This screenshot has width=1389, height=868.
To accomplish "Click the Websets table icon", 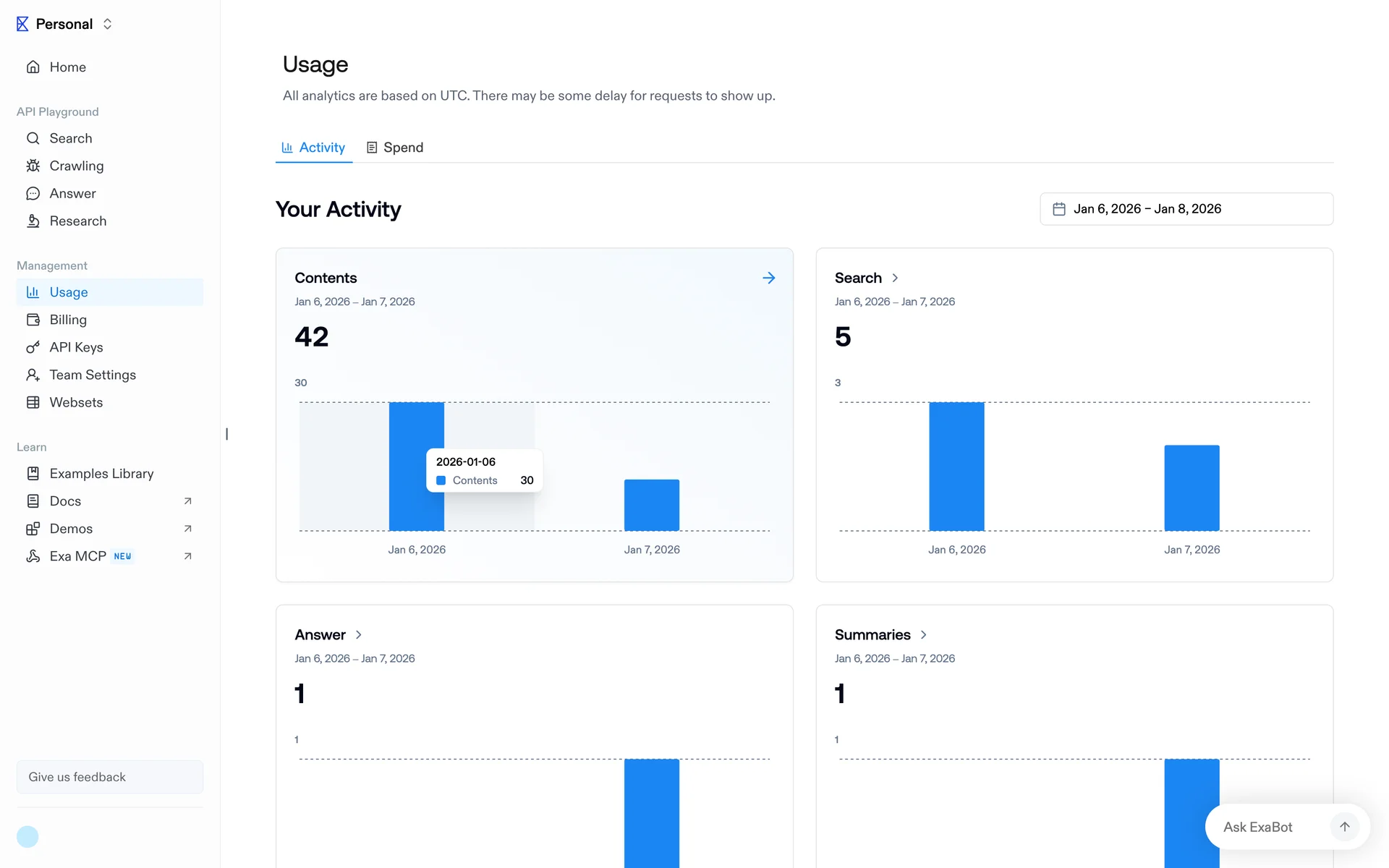I will pyautogui.click(x=33, y=402).
